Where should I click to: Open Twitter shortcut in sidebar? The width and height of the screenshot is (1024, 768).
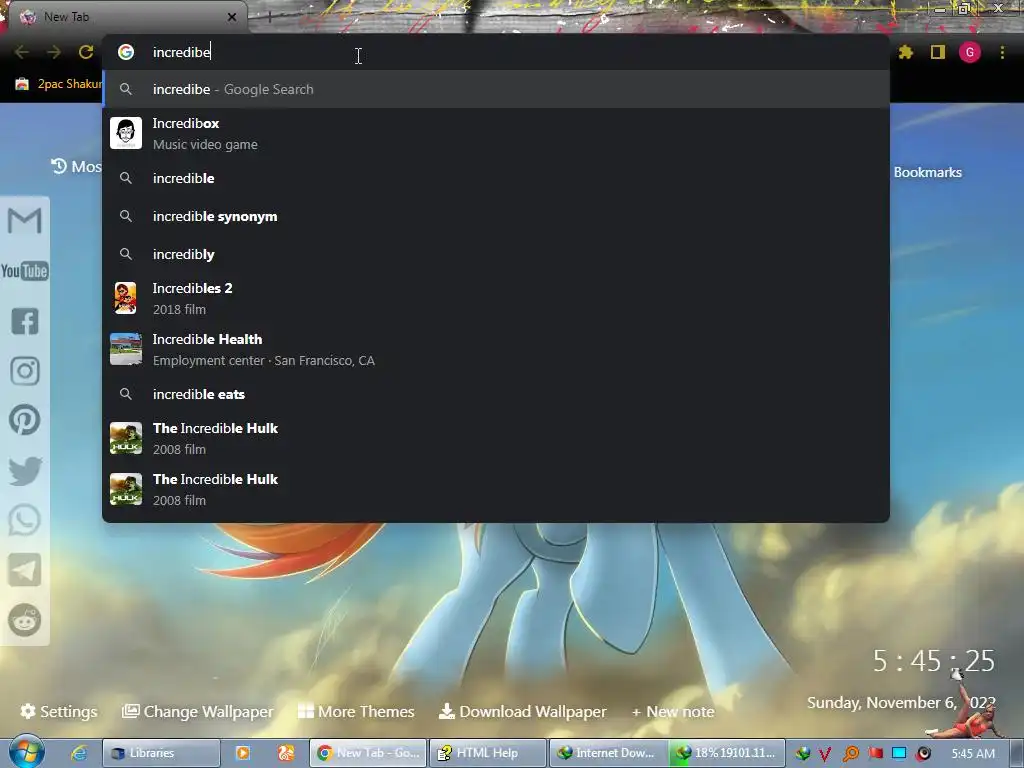tap(25, 471)
